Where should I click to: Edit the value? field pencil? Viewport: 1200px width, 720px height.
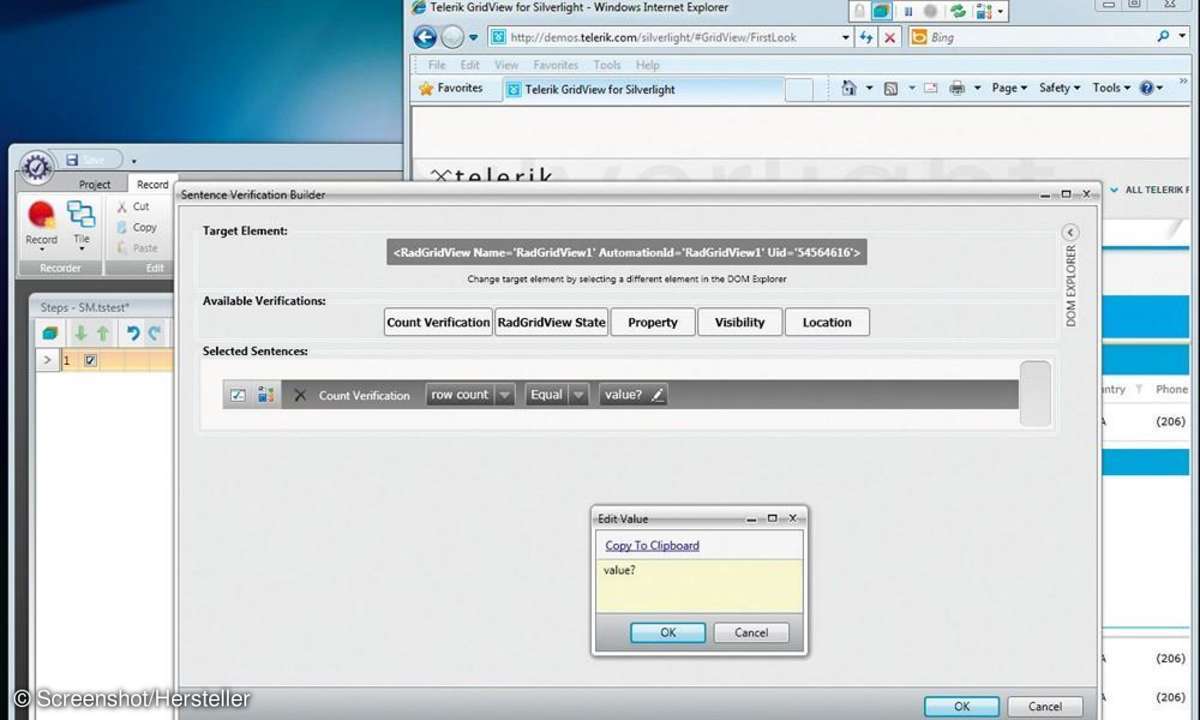click(x=657, y=395)
